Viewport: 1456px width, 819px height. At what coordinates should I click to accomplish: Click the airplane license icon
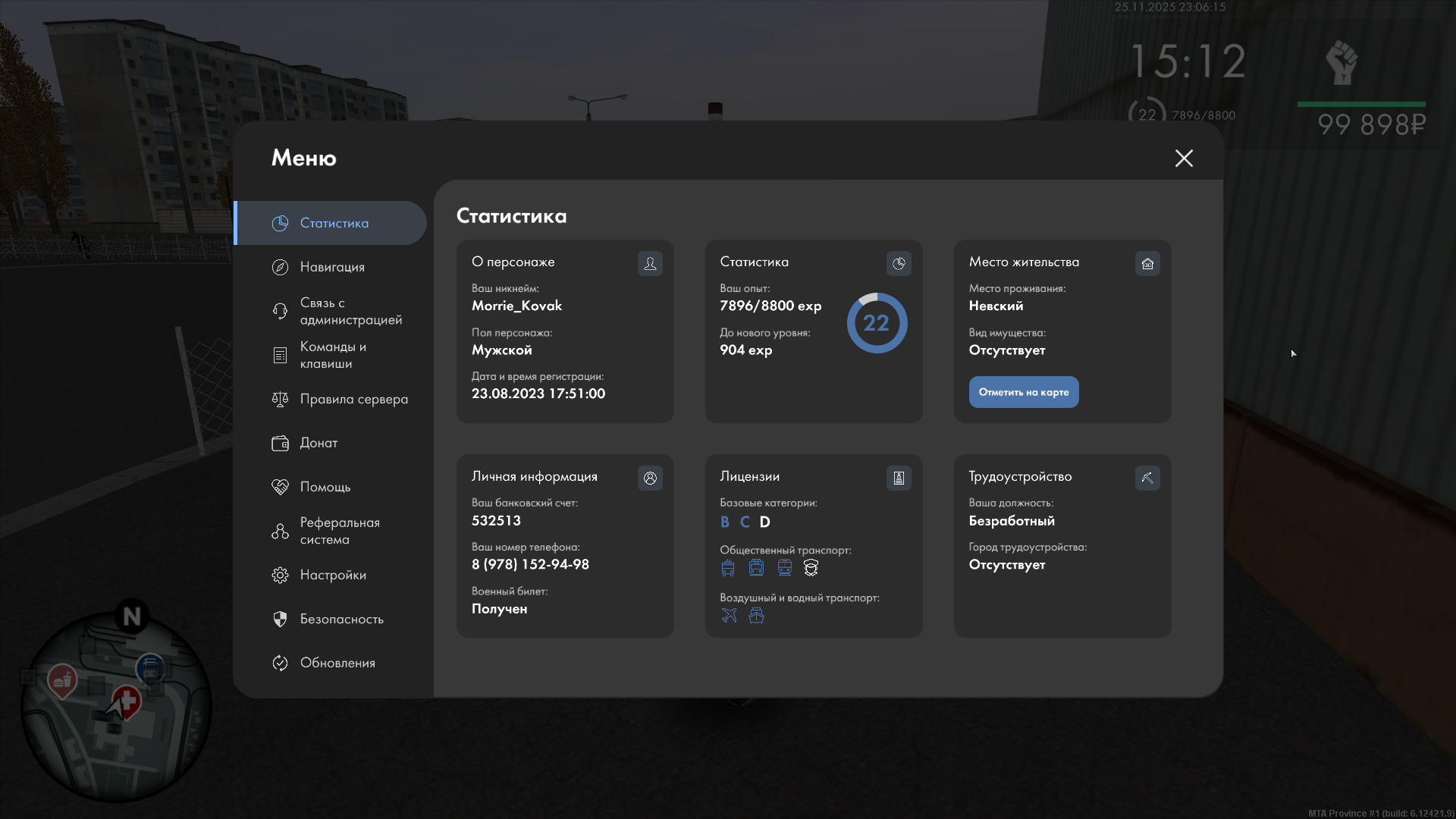click(729, 616)
